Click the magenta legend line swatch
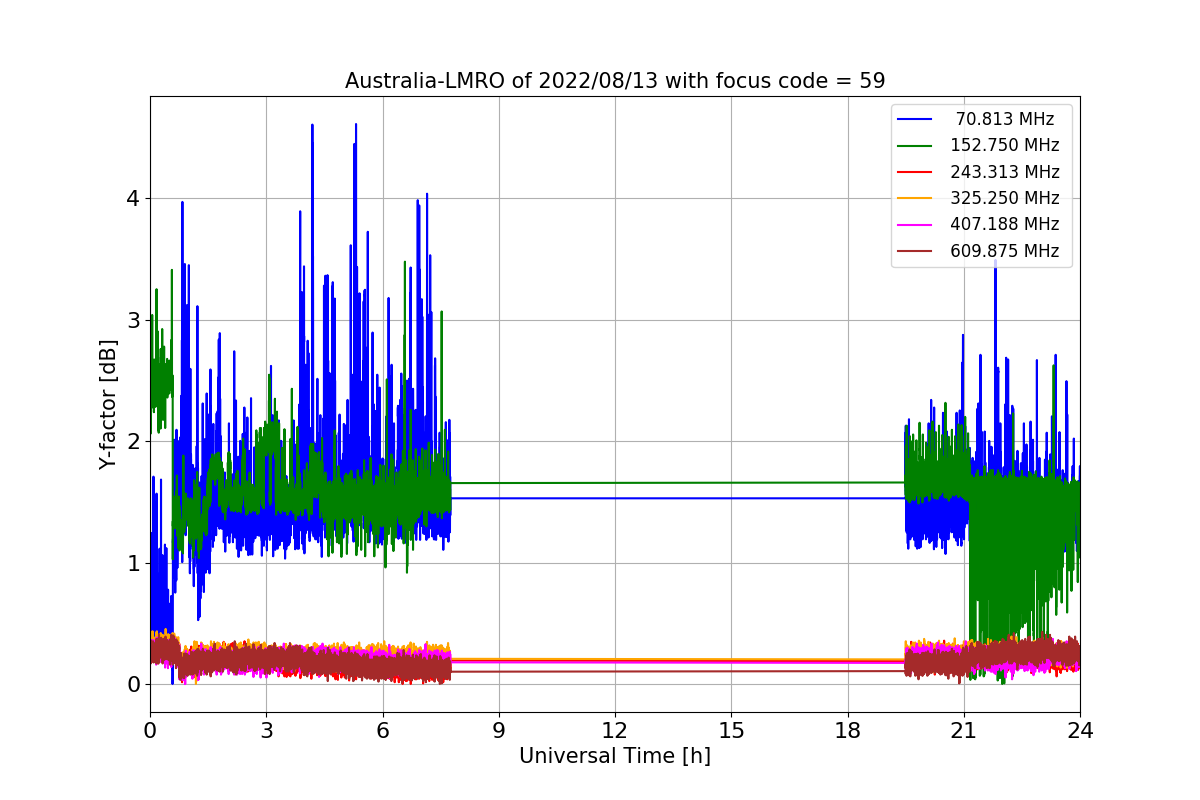This screenshot has height=800, width=1200. pyautogui.click(x=915, y=224)
